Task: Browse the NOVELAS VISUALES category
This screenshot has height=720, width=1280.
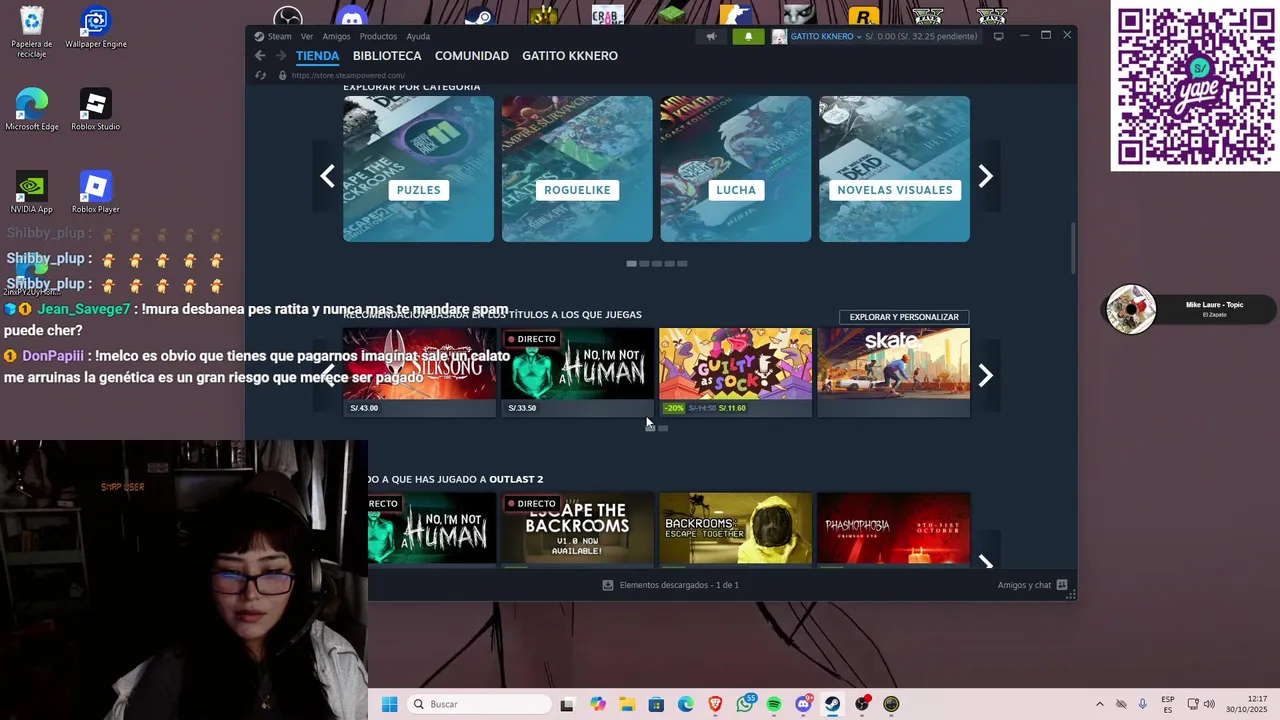Action: tap(895, 169)
